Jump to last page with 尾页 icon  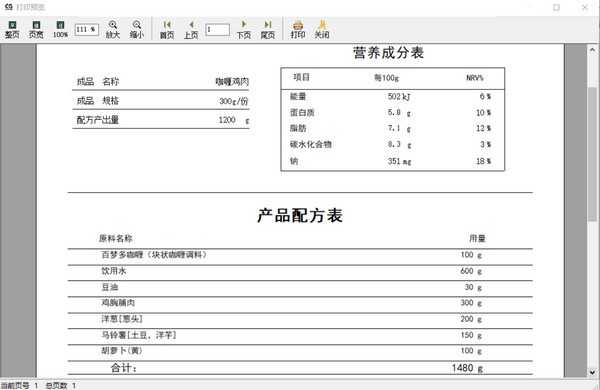point(267,29)
